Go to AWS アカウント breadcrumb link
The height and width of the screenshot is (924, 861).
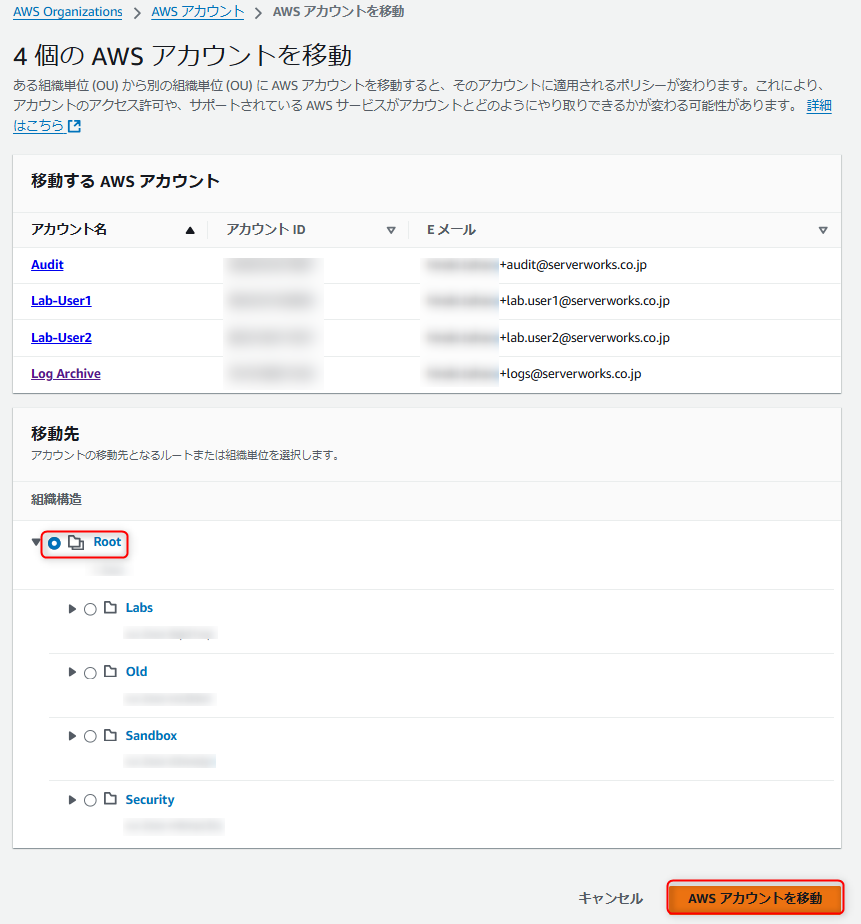pos(197,12)
